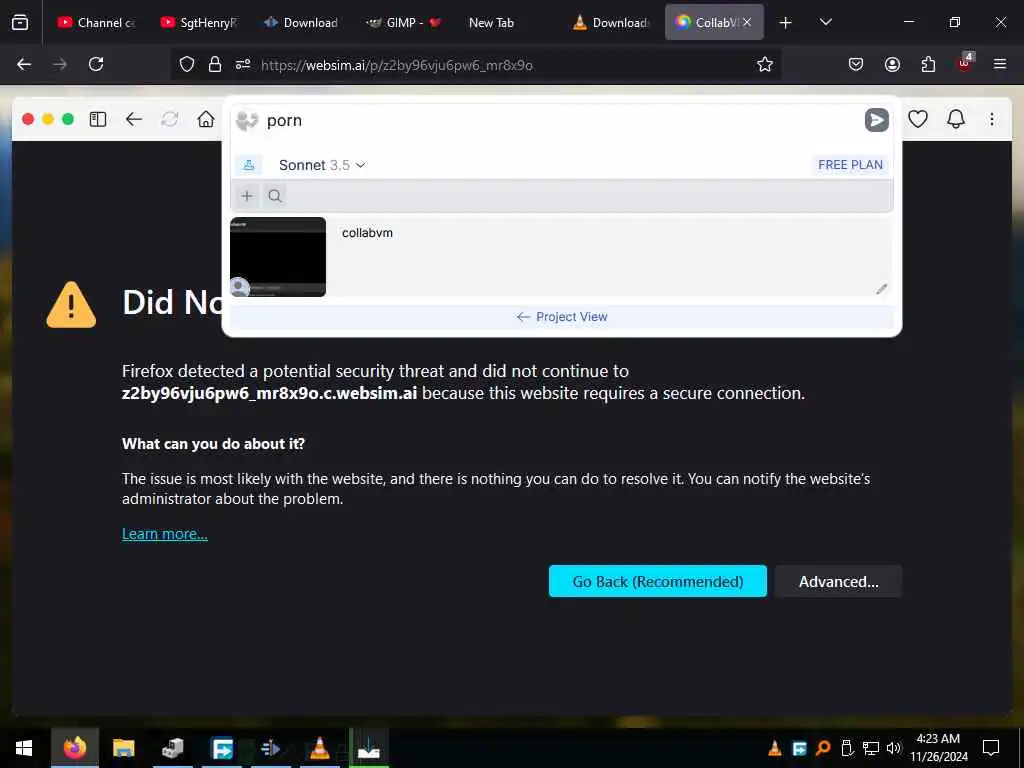Open Windows notification center icon
The height and width of the screenshot is (768, 1024).
coord(991,748)
